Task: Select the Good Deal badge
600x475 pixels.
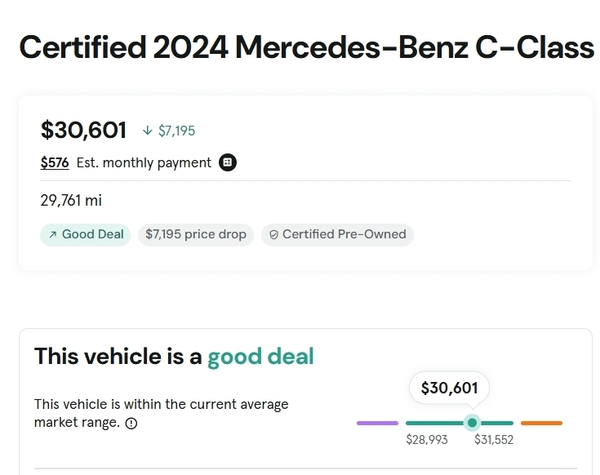Action: click(85, 235)
